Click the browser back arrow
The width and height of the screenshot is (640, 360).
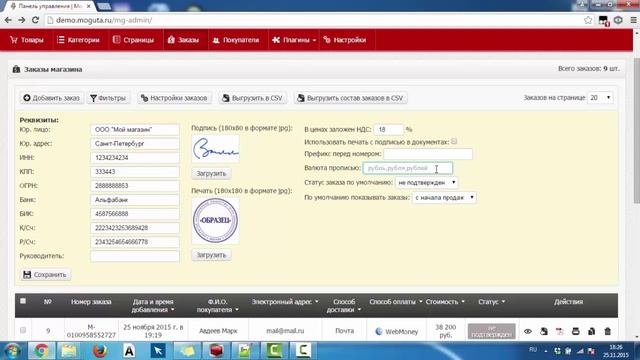[8, 20]
